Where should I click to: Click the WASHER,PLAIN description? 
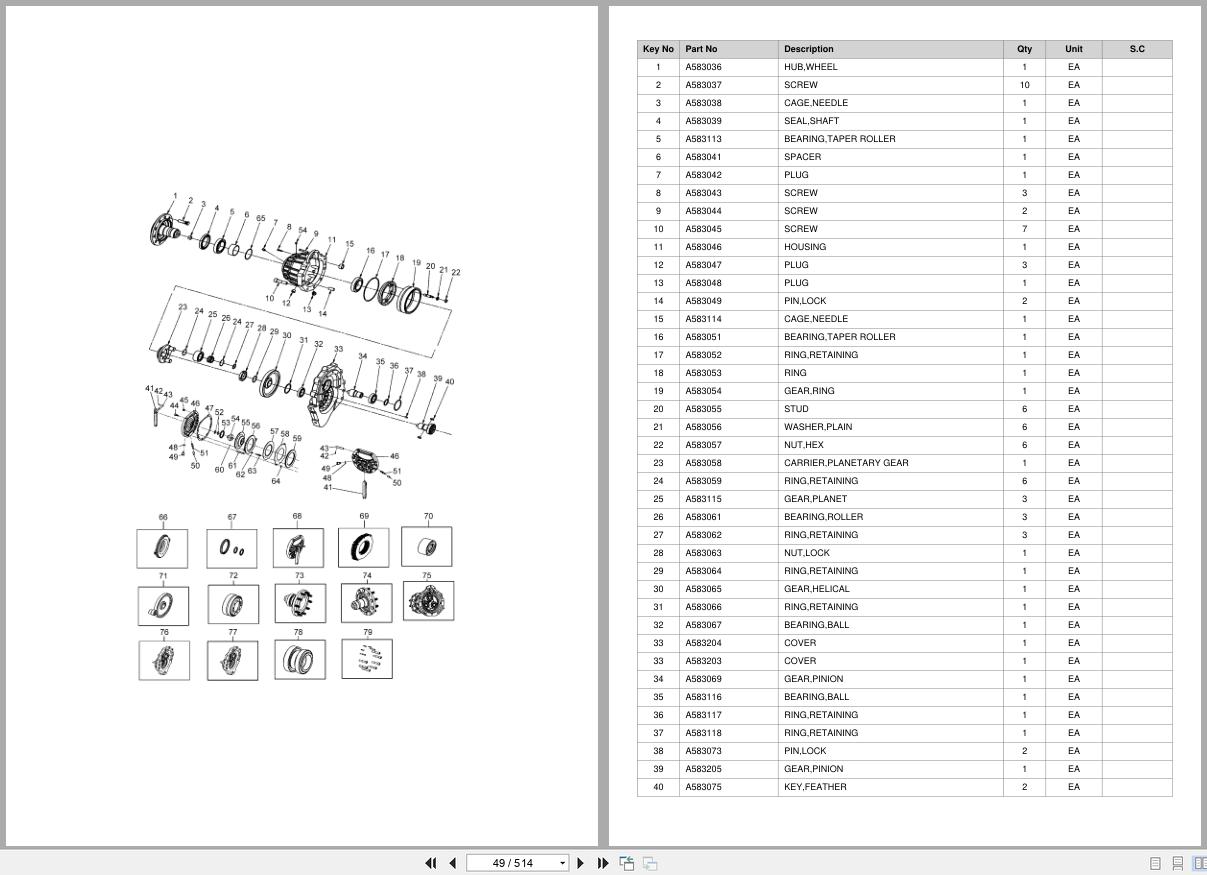(x=818, y=427)
